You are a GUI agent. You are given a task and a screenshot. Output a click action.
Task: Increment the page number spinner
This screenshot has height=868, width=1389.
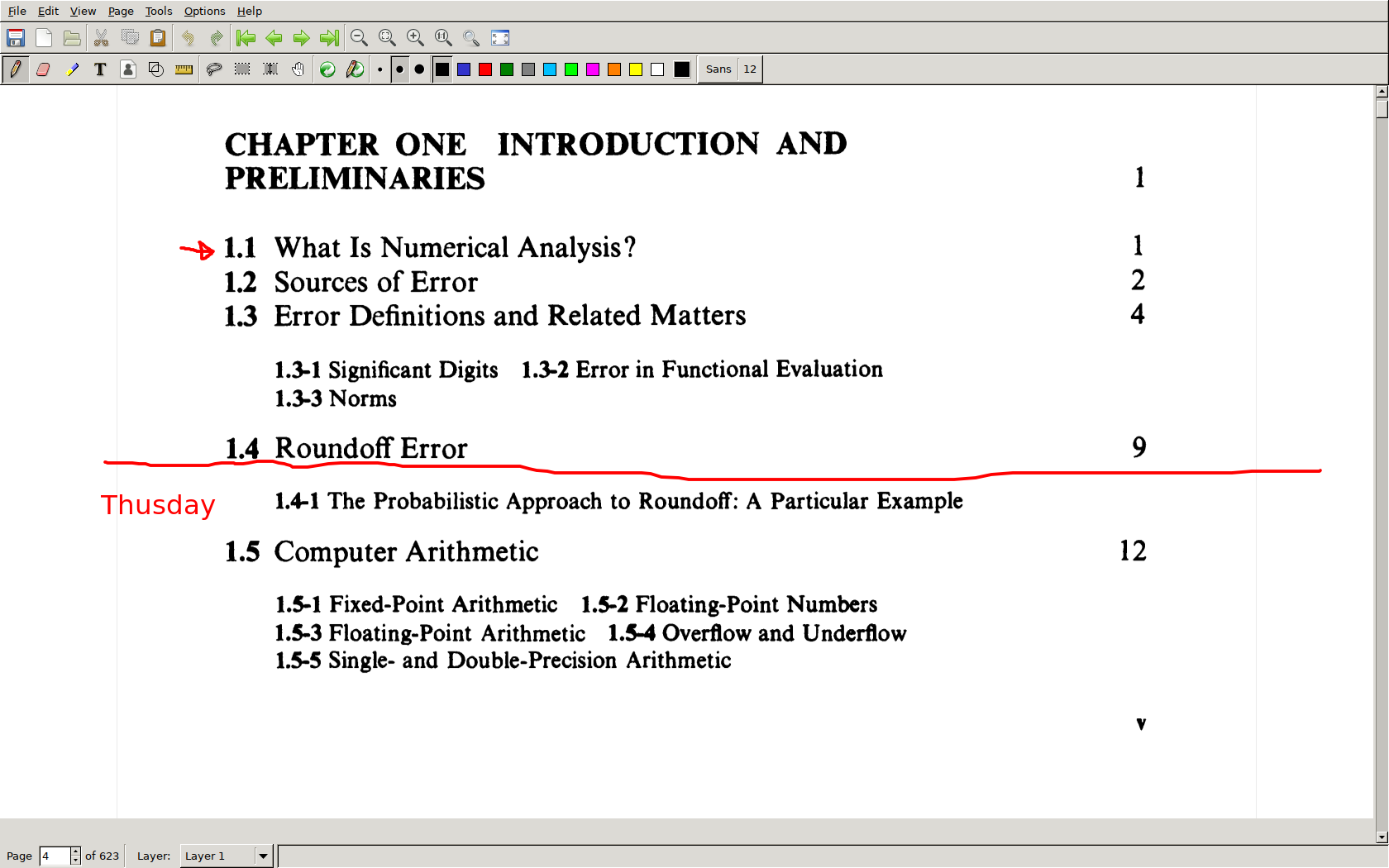point(75,851)
